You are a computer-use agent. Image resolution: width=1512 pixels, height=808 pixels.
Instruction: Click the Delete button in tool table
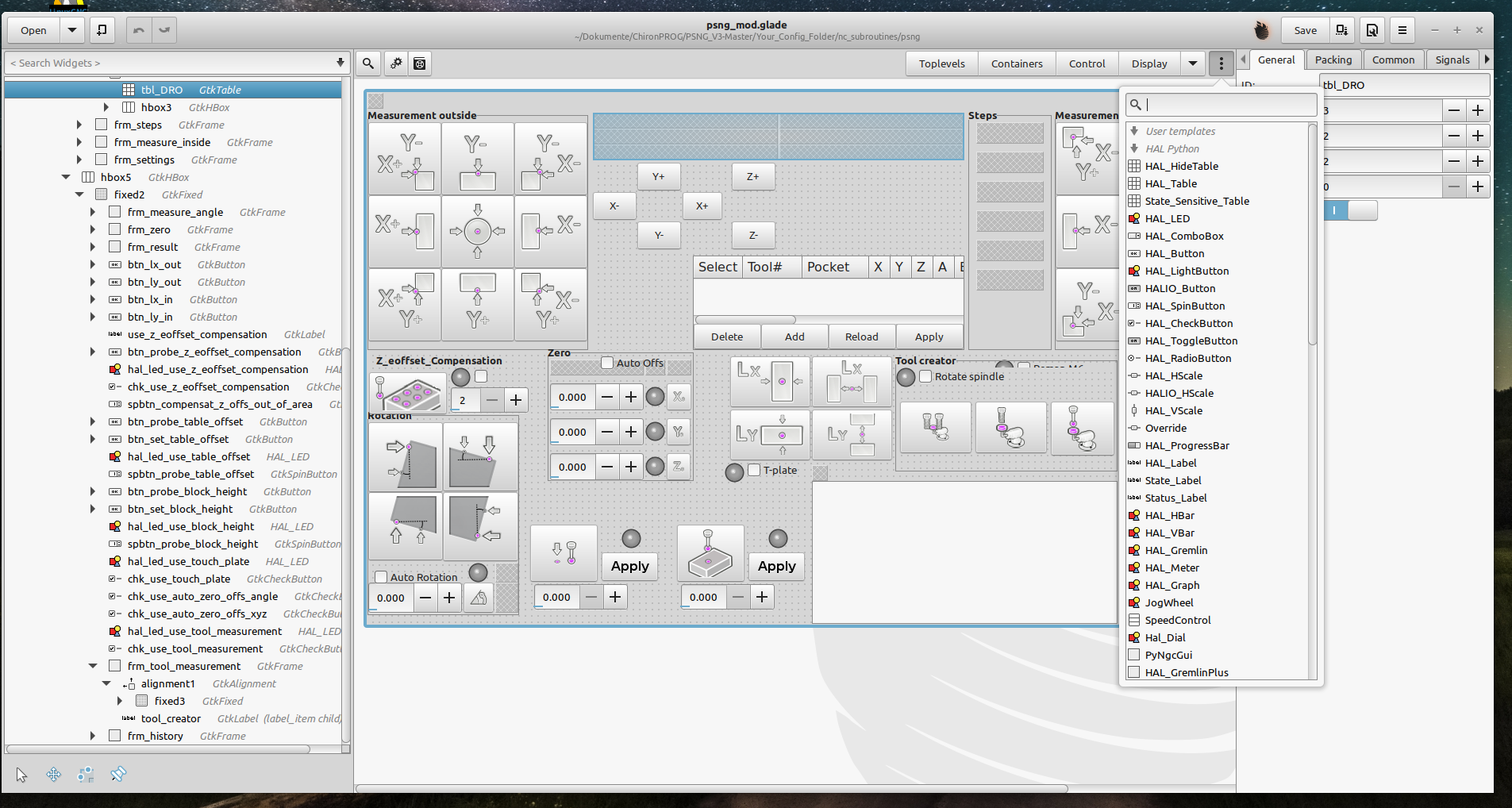pos(727,337)
